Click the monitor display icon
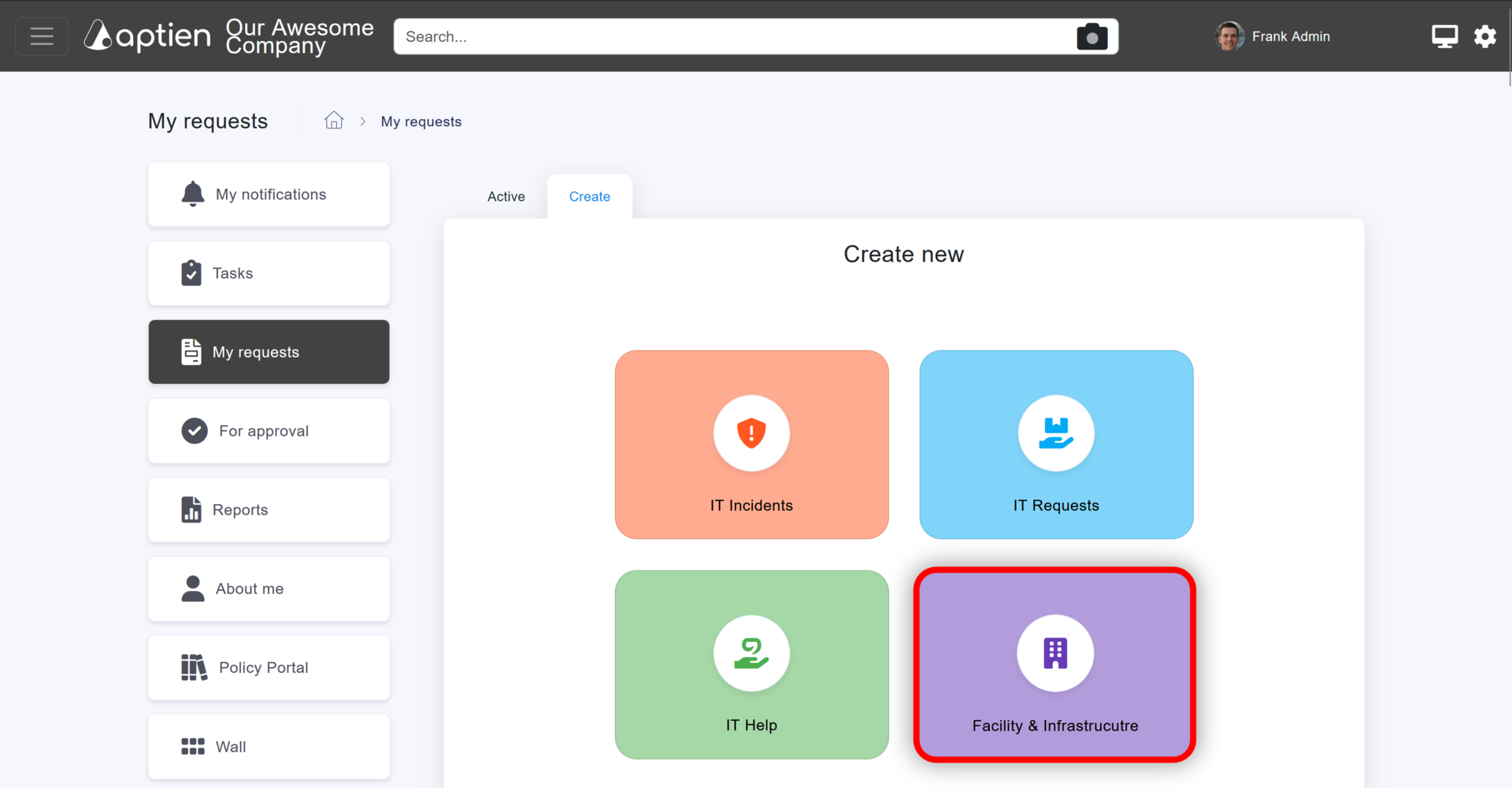The image size is (1512, 791). tap(1444, 36)
